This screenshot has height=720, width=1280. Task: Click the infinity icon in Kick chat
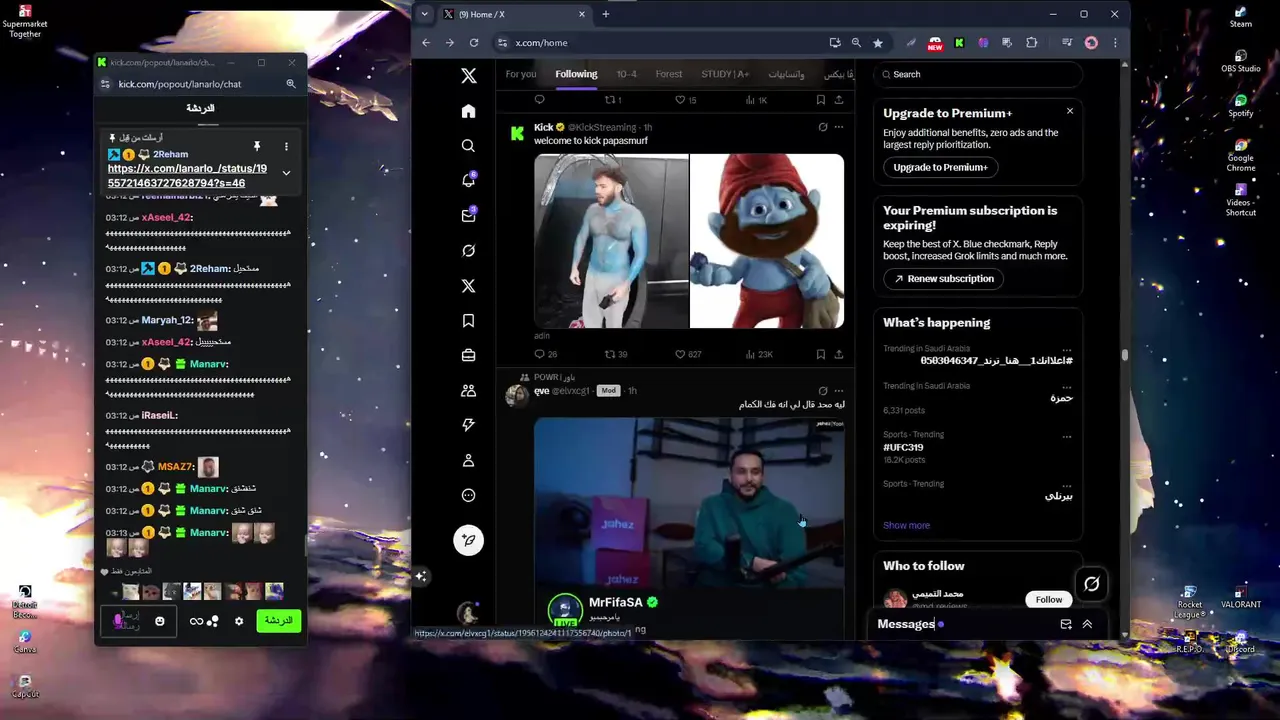tap(196, 621)
